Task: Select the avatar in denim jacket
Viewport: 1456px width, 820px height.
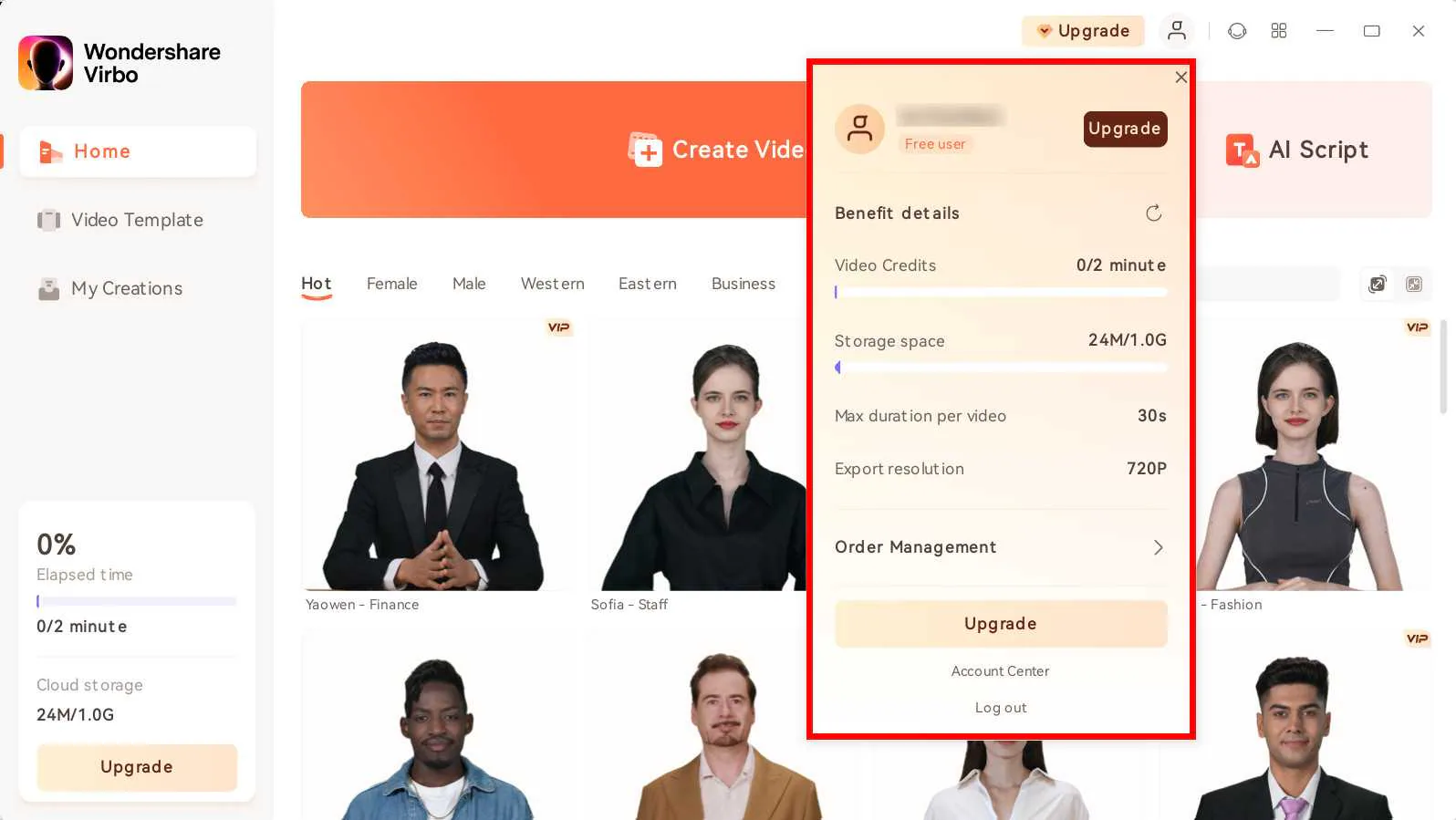Action: (x=438, y=725)
